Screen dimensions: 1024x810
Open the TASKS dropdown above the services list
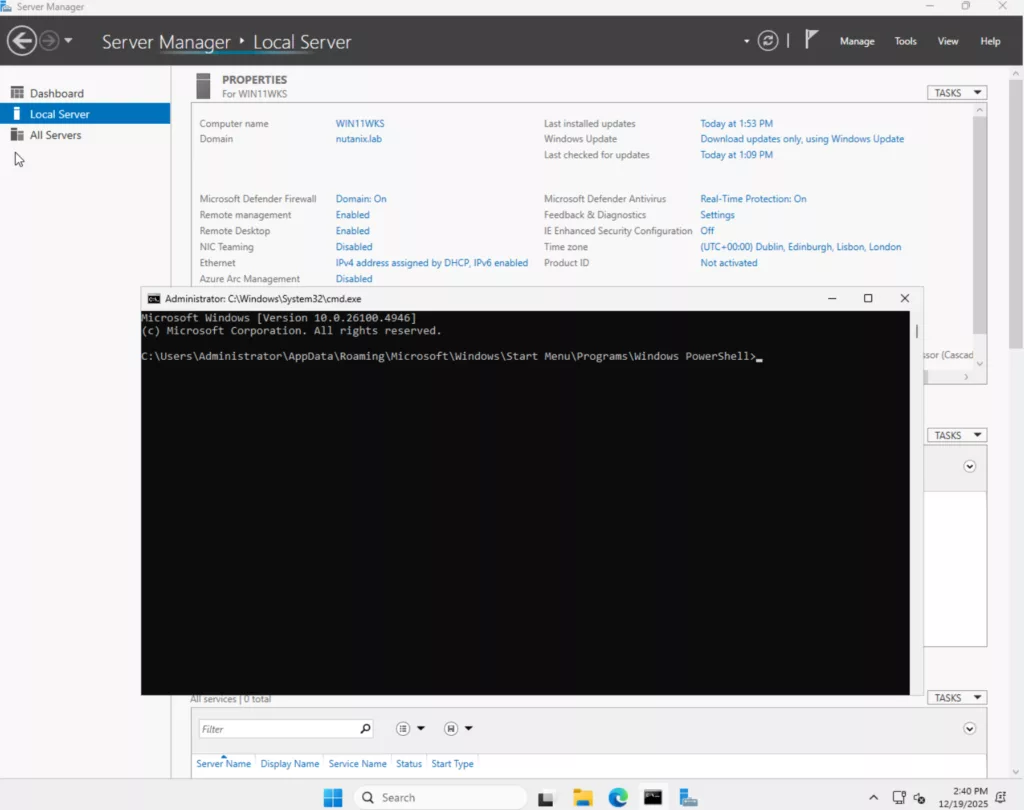956,698
